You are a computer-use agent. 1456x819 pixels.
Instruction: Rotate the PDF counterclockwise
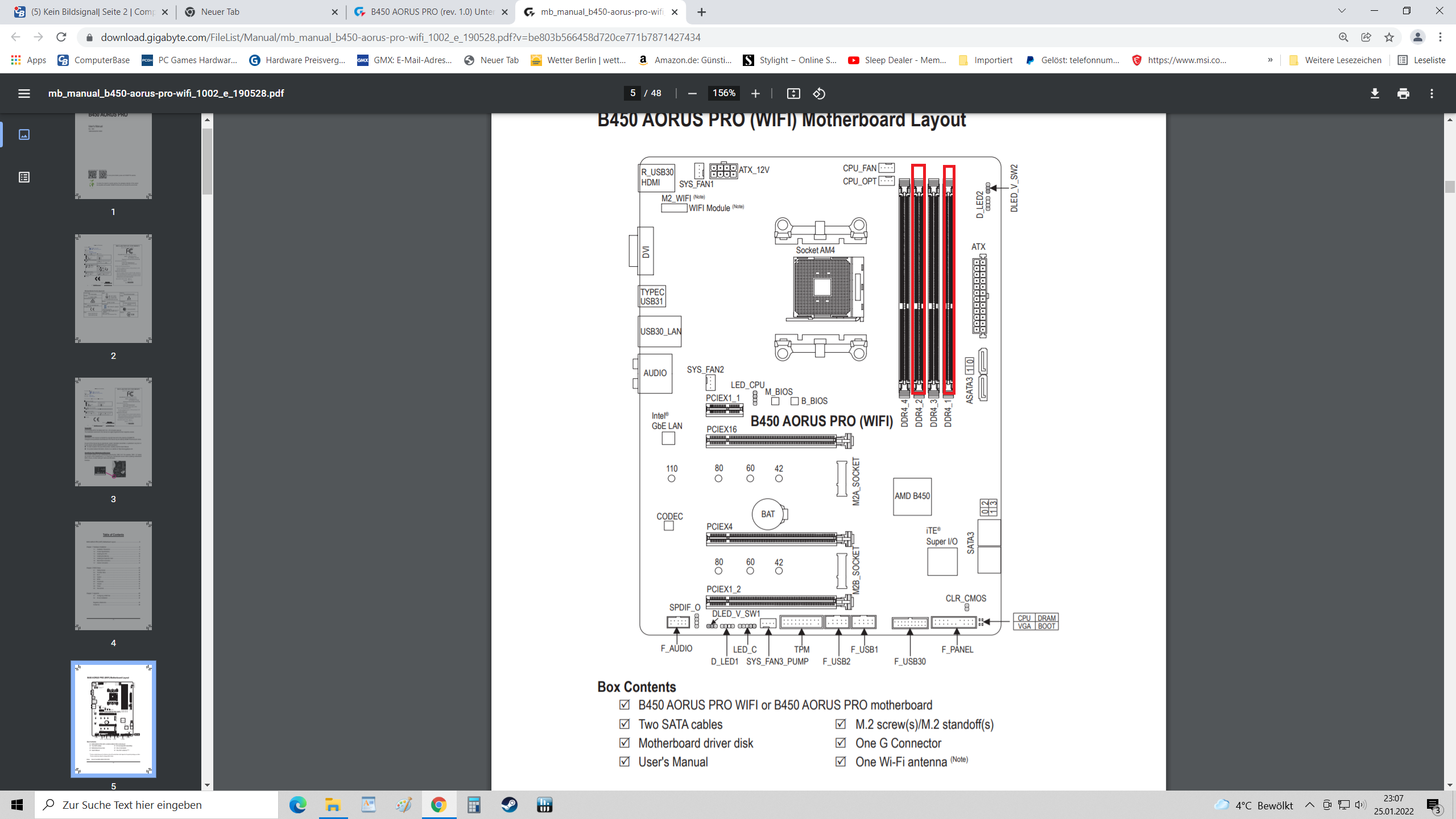click(819, 93)
